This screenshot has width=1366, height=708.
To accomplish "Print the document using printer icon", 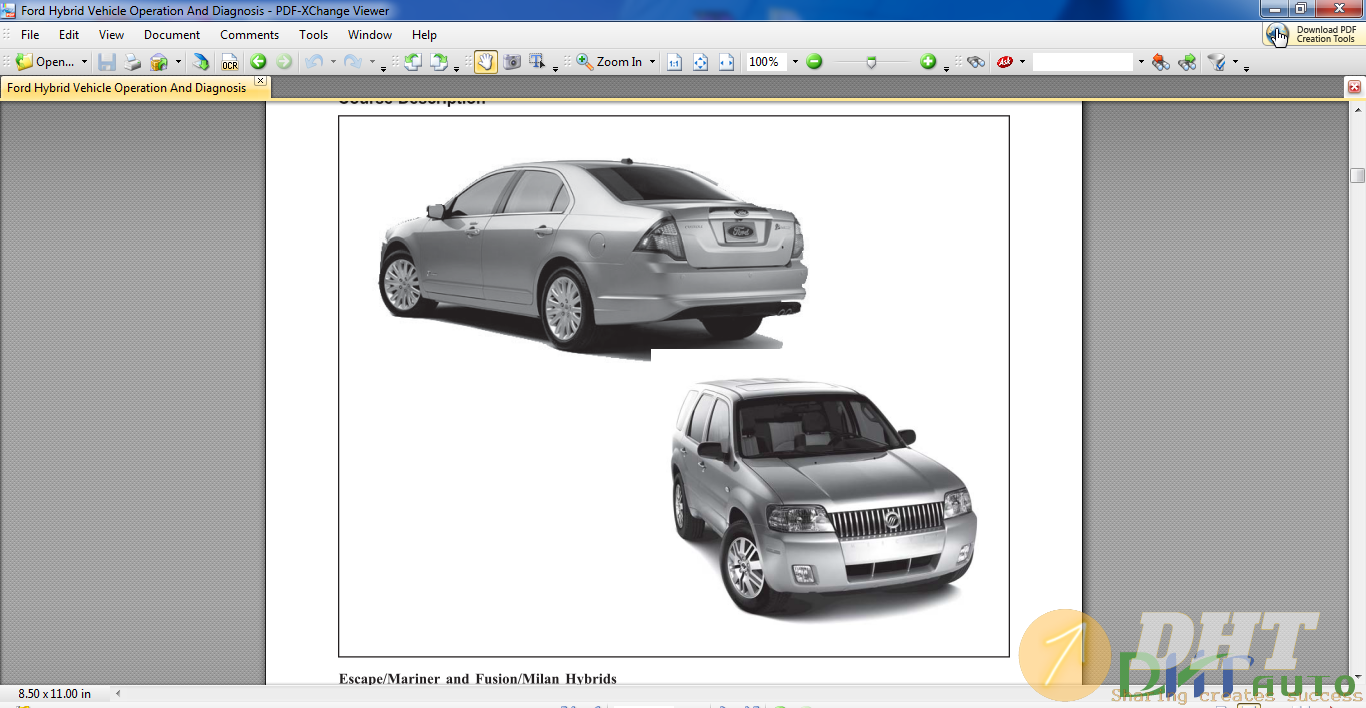I will pyautogui.click(x=132, y=62).
